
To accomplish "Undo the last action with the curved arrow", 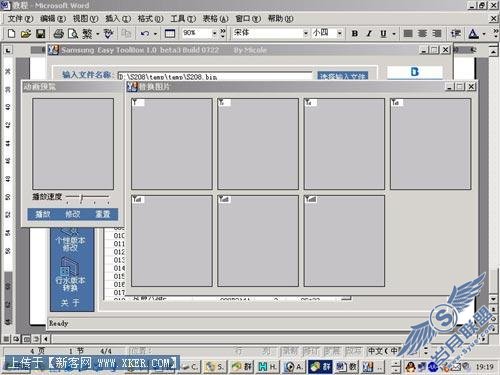I will pos(145,33).
